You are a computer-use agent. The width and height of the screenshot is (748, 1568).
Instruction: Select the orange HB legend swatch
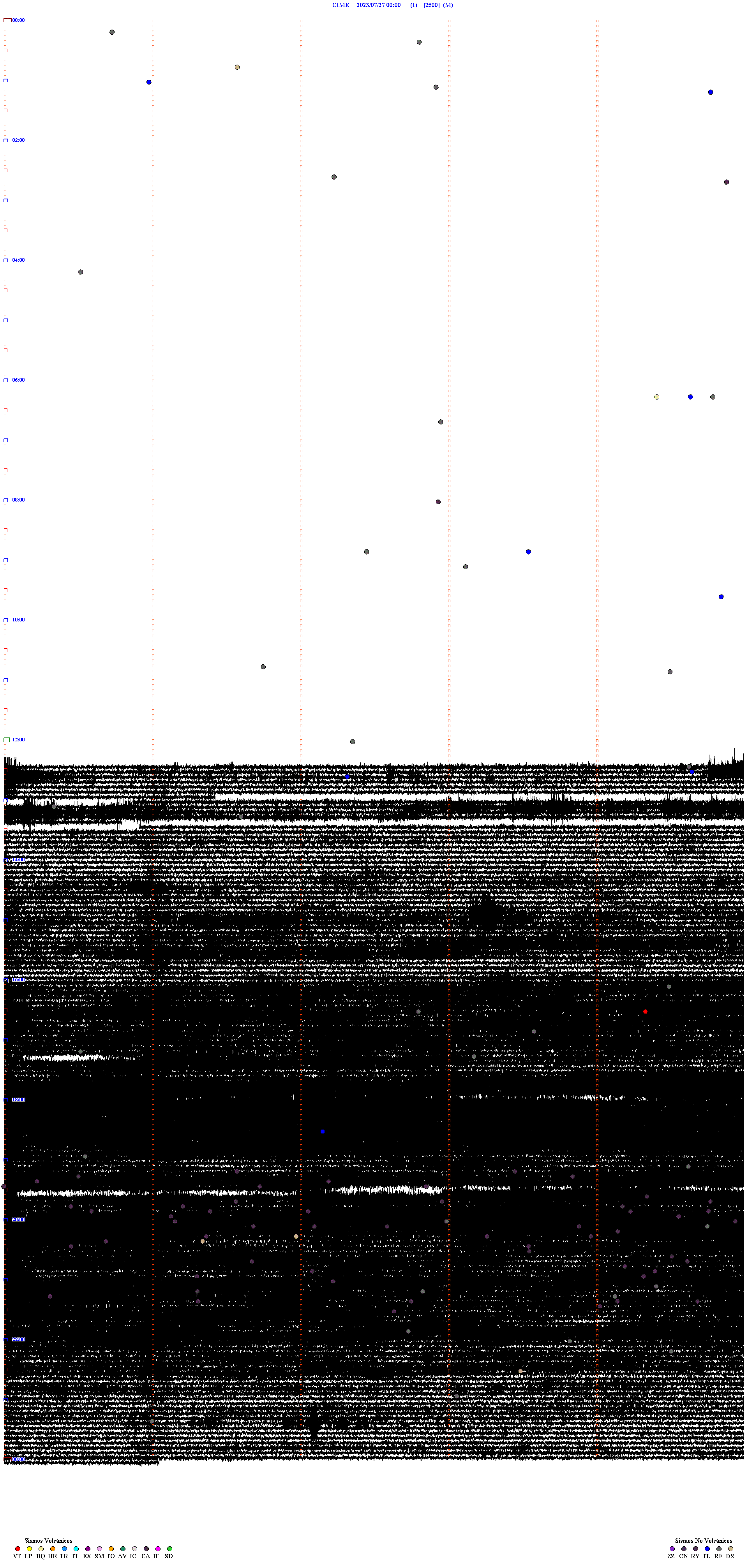[53, 1549]
